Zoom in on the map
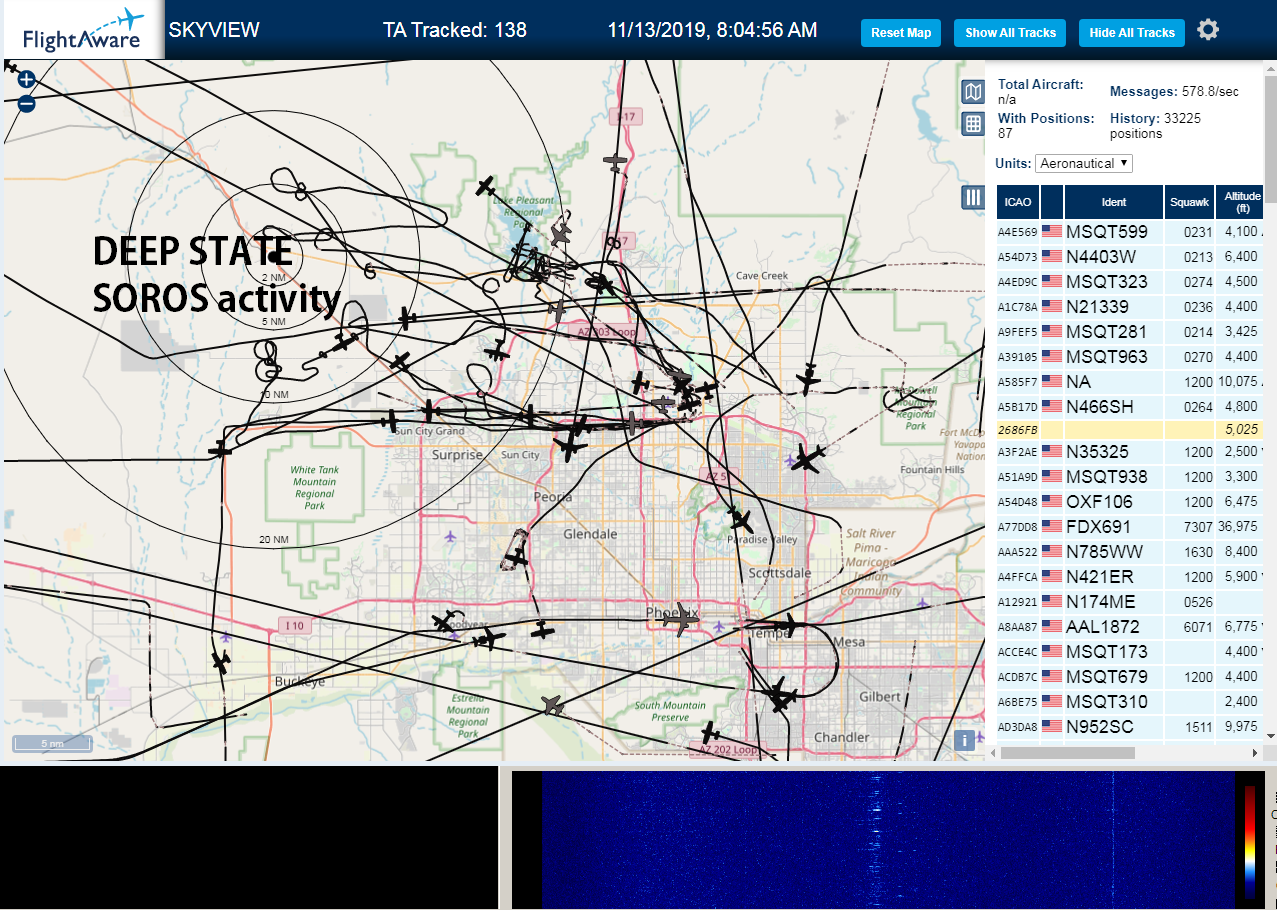 click(x=26, y=79)
